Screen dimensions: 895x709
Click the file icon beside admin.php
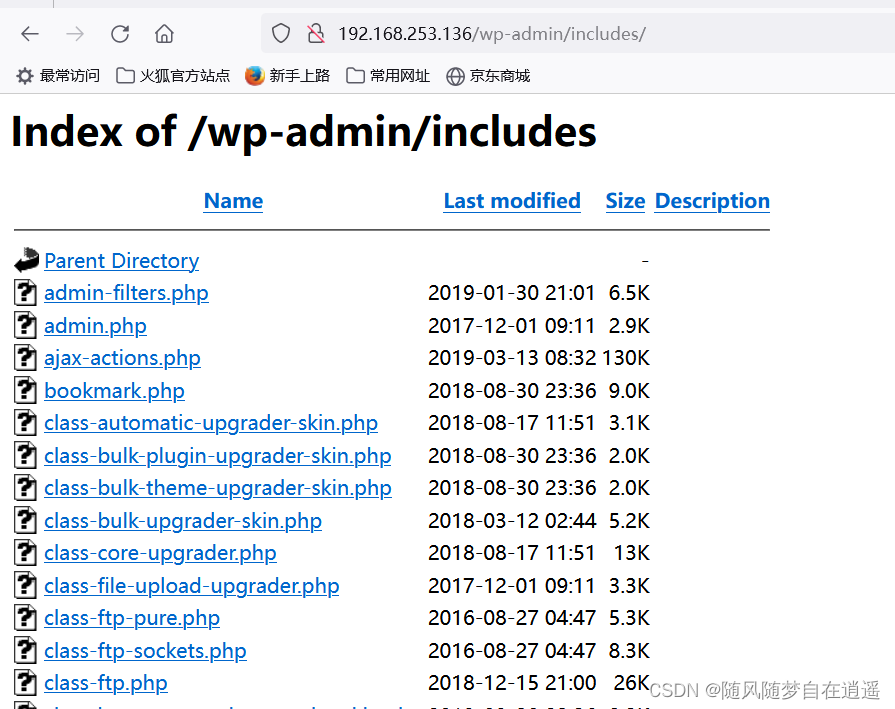[25, 326]
